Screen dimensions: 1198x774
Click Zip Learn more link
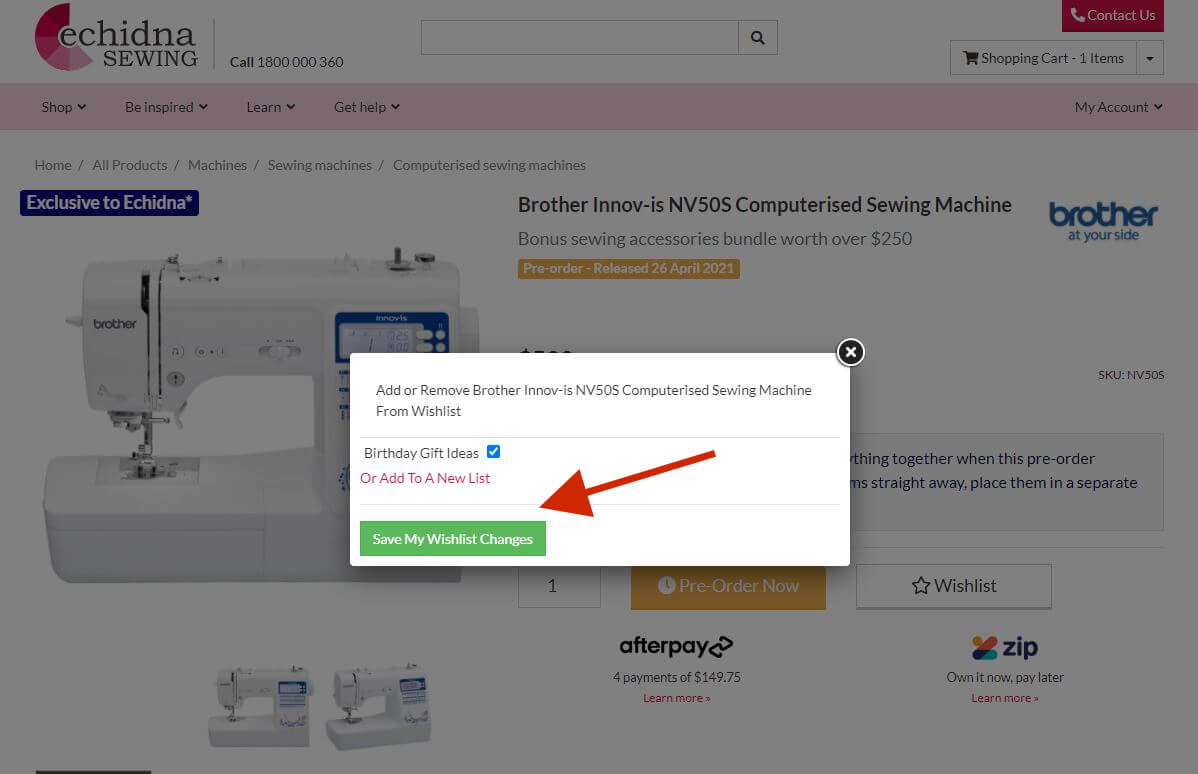point(1005,698)
